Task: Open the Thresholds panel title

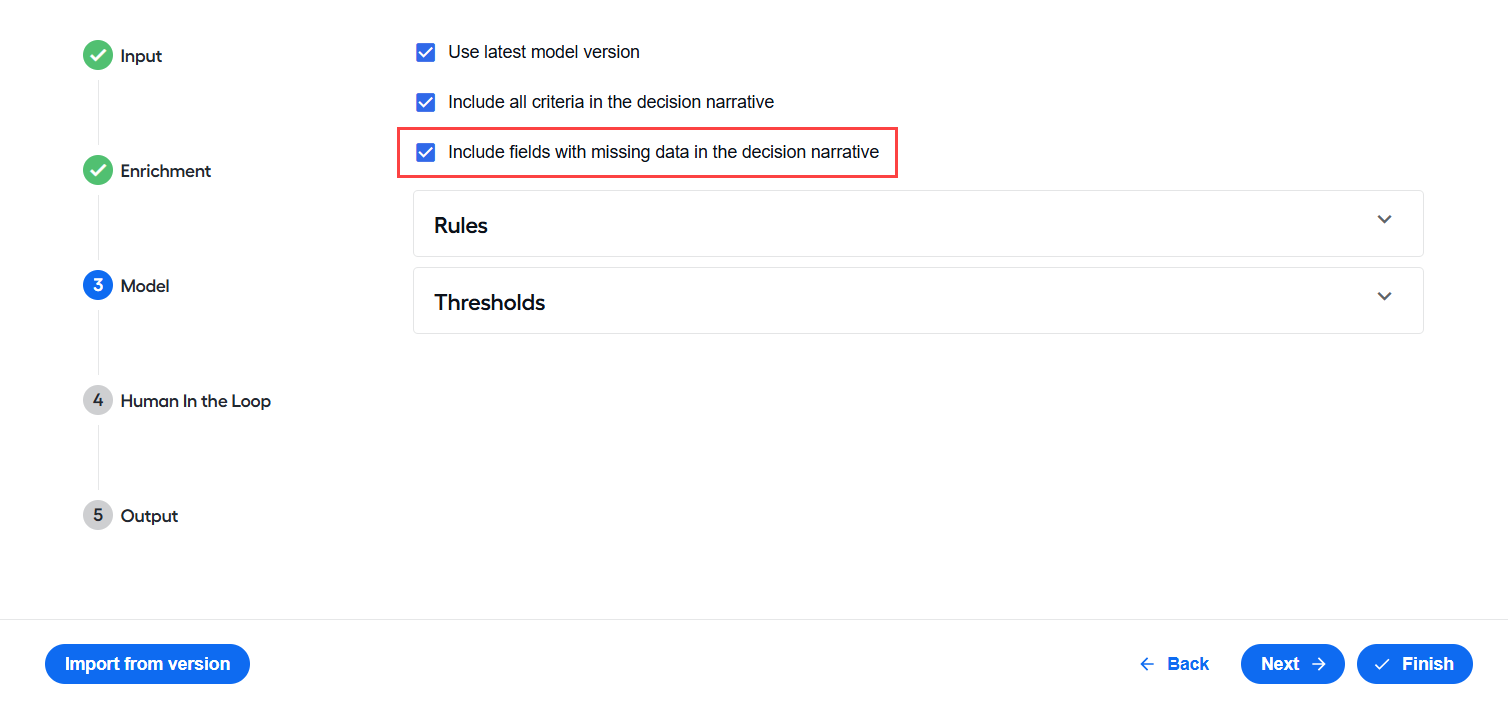Action: click(x=489, y=302)
